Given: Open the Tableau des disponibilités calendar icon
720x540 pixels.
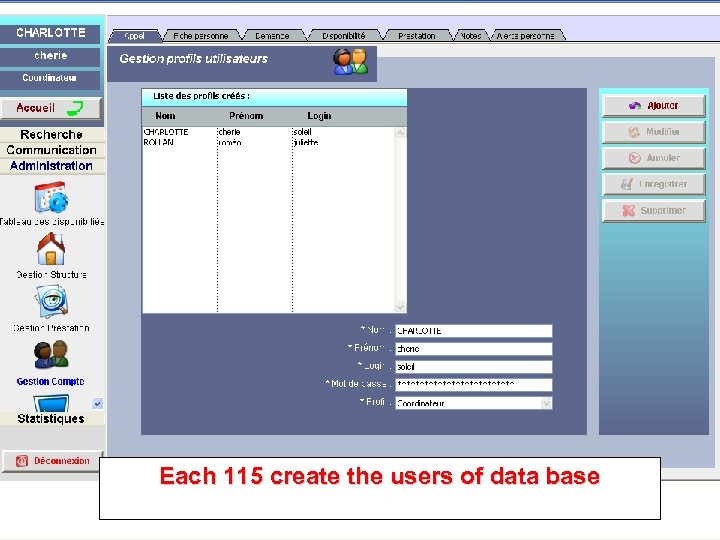Looking at the screenshot, I should (51, 197).
